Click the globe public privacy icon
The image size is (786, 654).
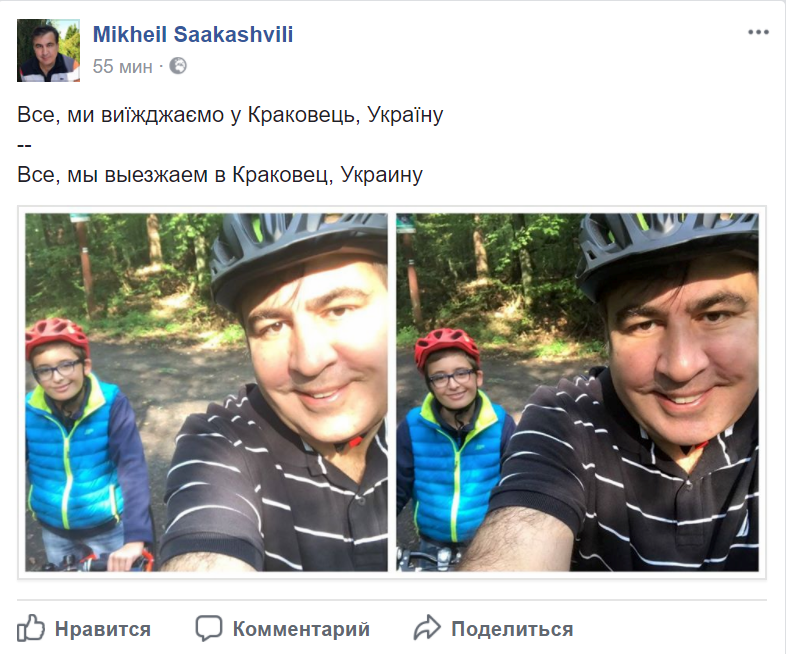[178, 66]
